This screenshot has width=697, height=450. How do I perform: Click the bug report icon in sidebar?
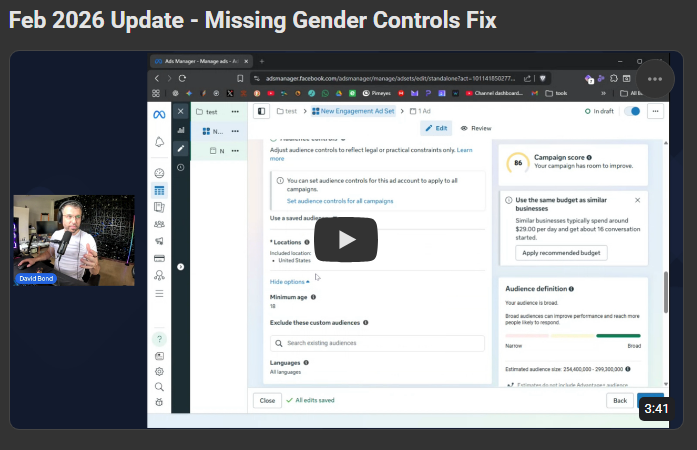coord(159,402)
